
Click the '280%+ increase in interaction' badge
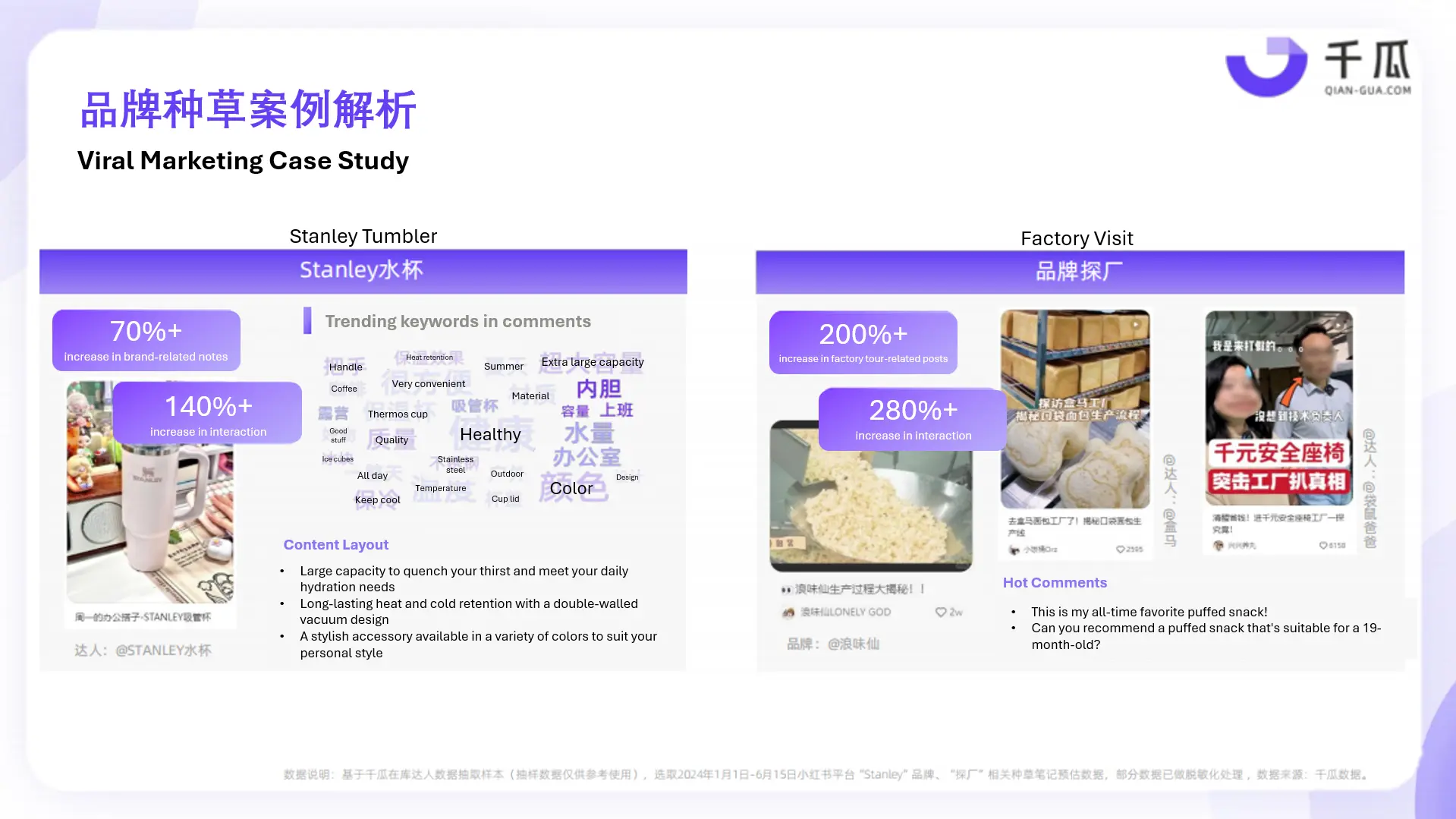pos(913,419)
